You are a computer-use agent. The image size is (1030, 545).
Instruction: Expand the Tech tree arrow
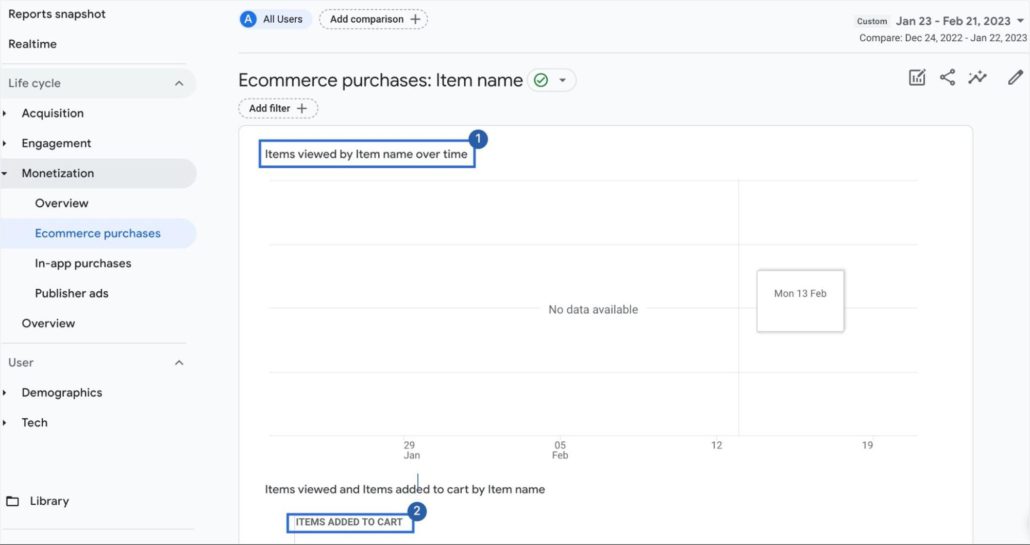[x=5, y=423]
